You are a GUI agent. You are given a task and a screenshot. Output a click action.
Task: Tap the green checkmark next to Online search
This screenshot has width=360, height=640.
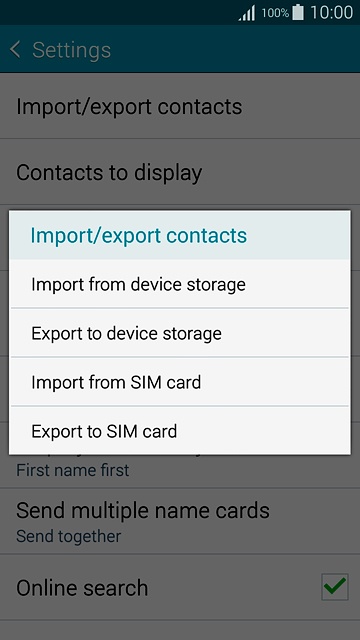[335, 587]
